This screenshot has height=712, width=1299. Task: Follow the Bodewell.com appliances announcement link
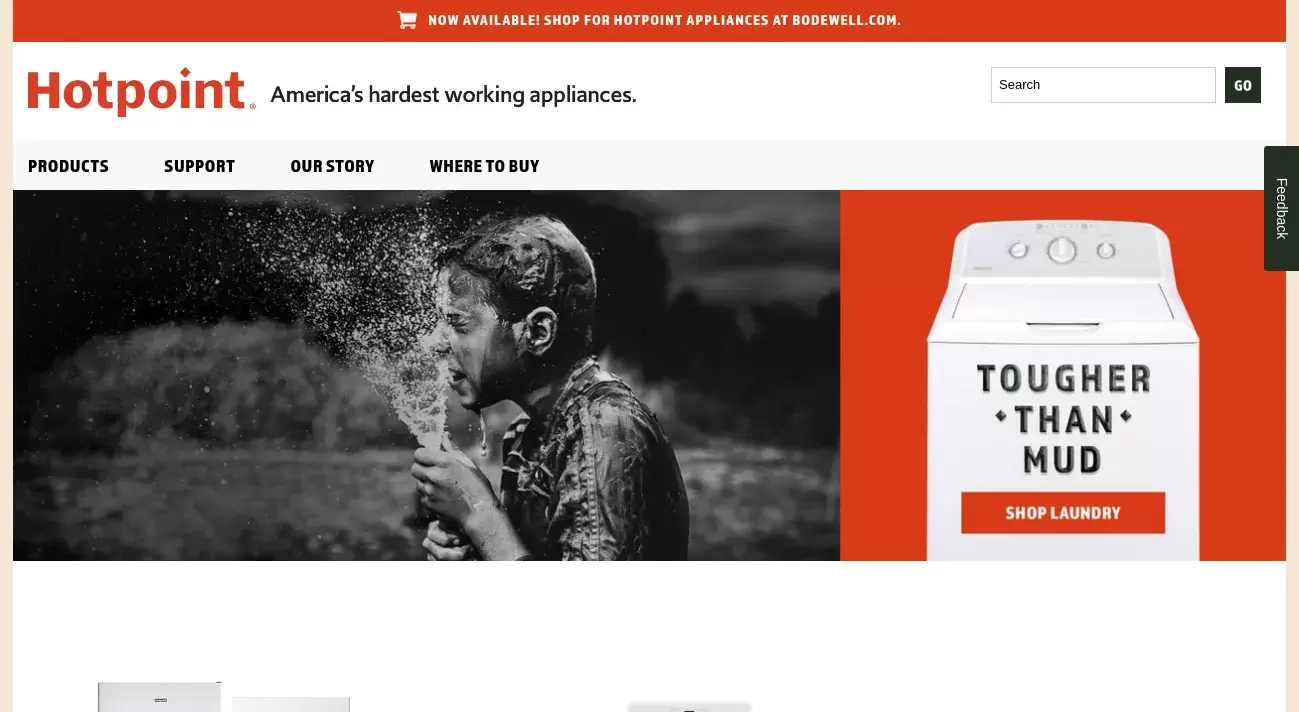tap(664, 20)
